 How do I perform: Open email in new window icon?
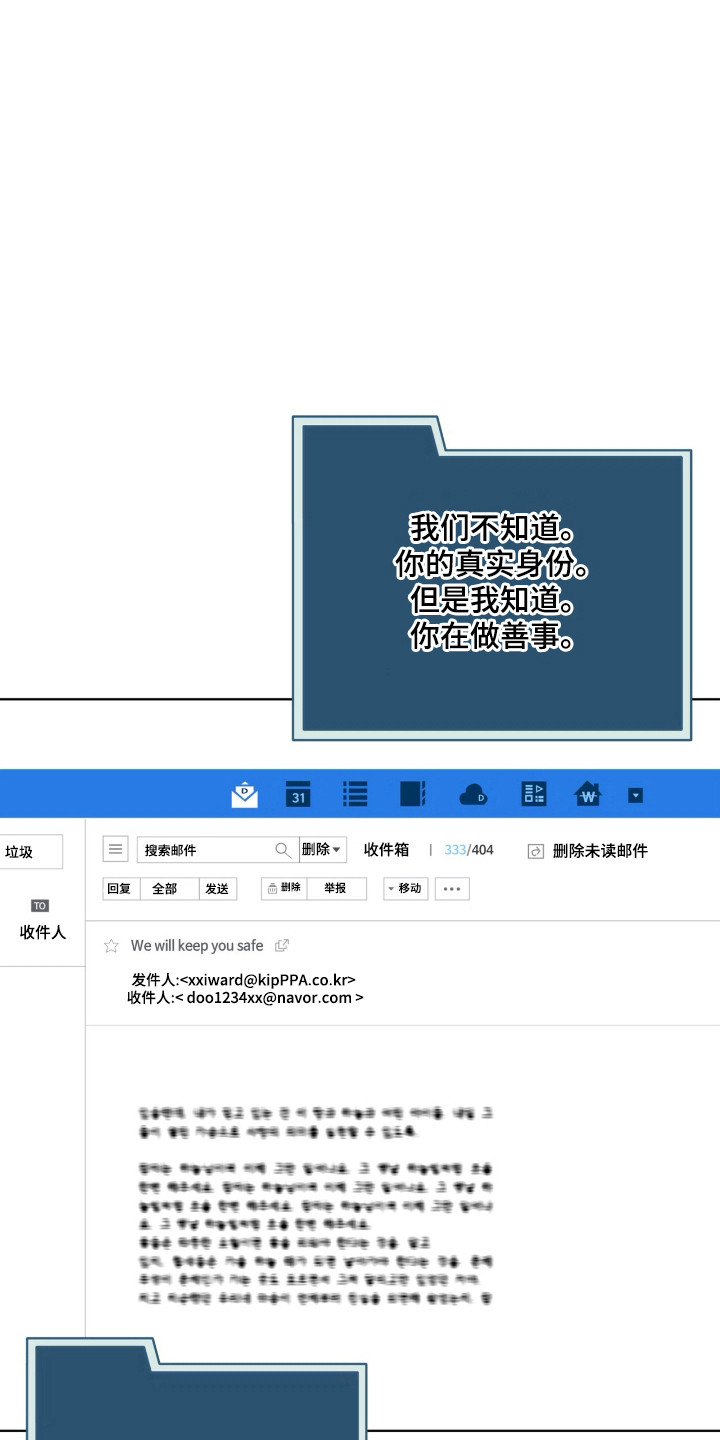282,945
